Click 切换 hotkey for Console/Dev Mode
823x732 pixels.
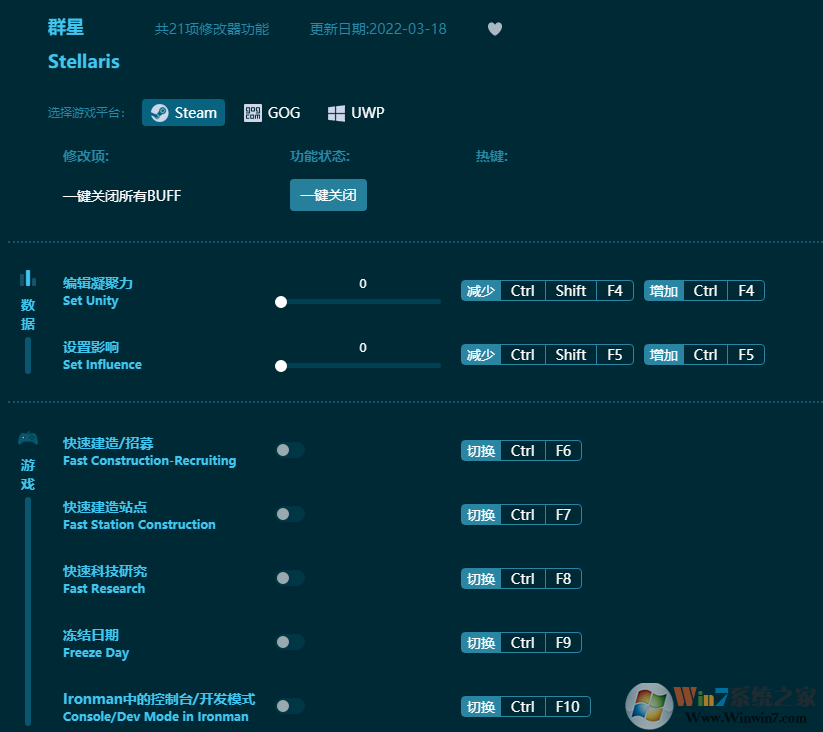[481, 707]
